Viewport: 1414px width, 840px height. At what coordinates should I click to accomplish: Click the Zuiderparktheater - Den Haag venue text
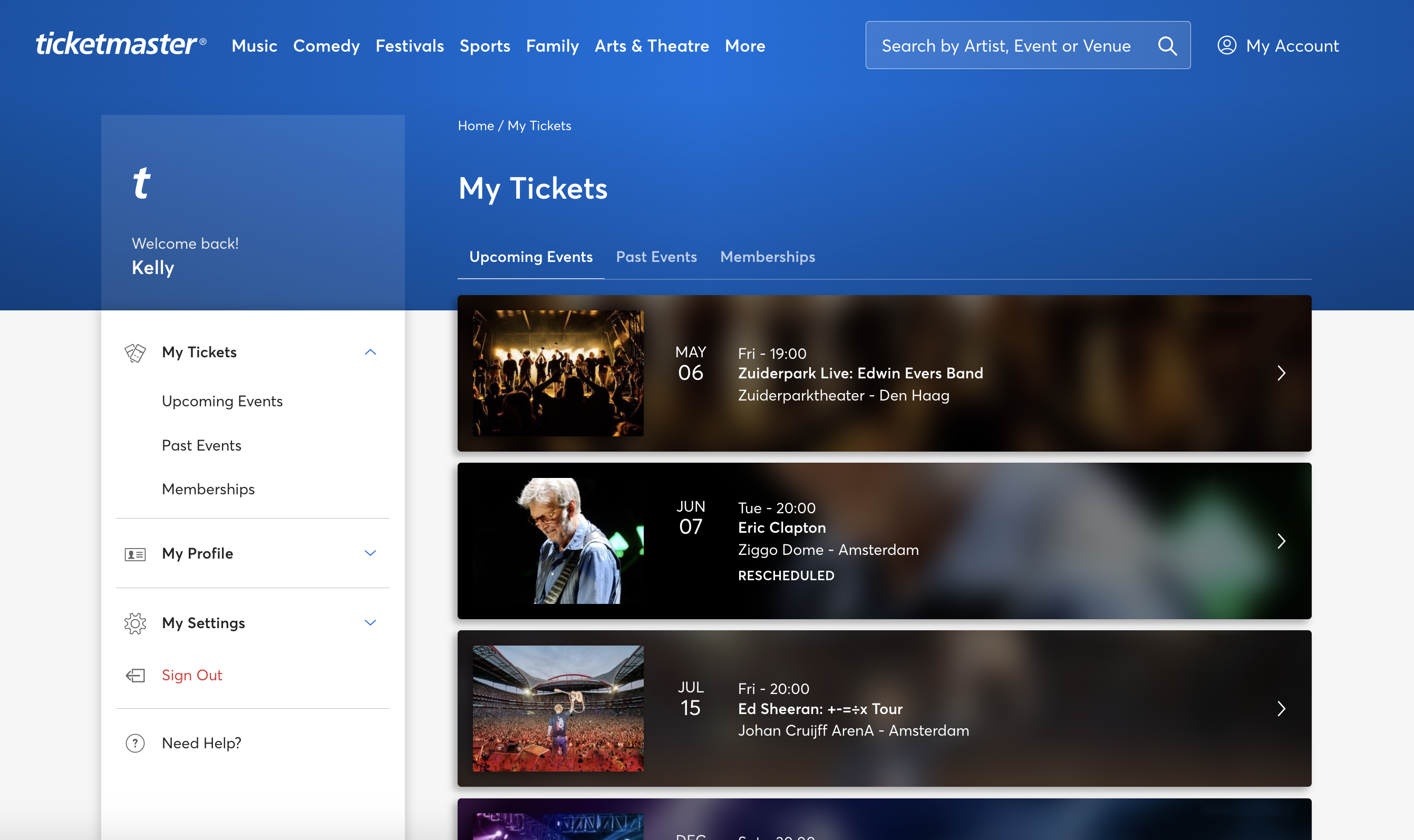click(843, 396)
